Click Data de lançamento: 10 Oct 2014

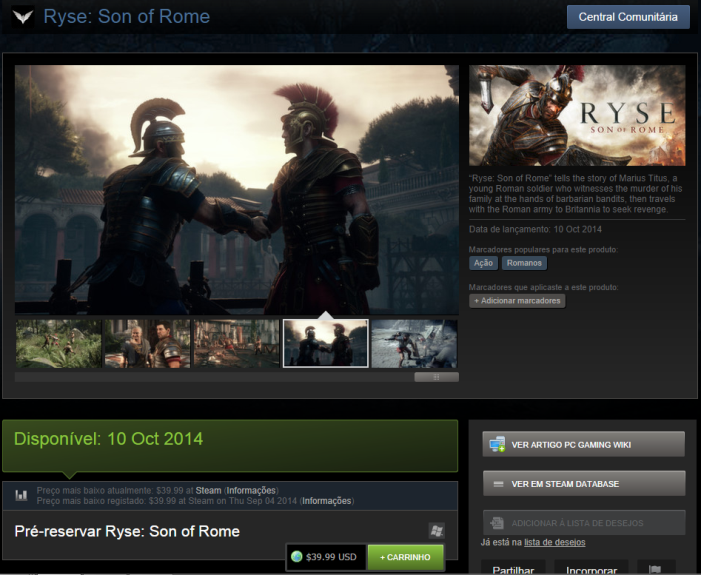pyautogui.click(x=535, y=229)
